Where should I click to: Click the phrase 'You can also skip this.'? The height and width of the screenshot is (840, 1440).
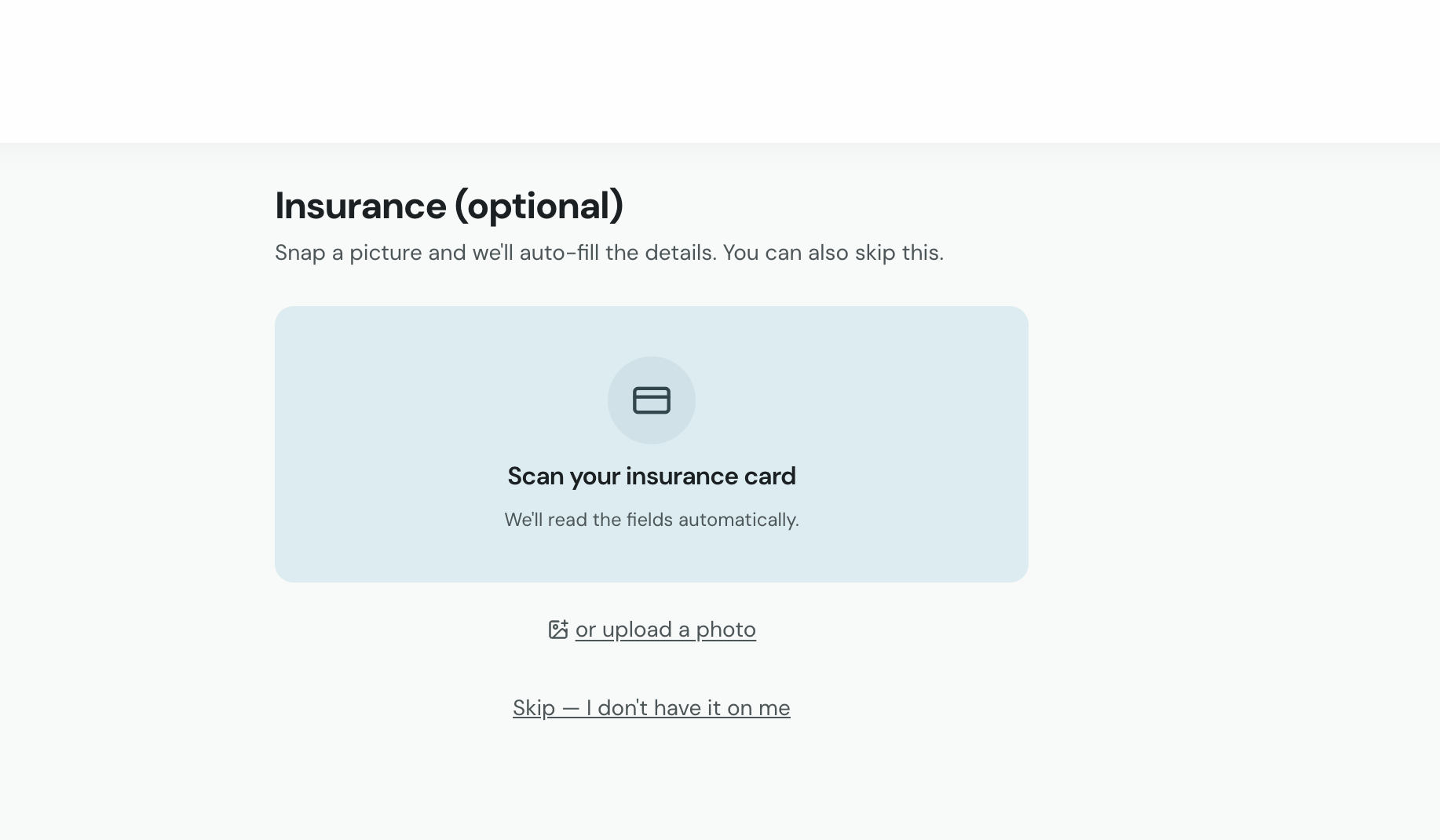pyautogui.click(x=833, y=253)
